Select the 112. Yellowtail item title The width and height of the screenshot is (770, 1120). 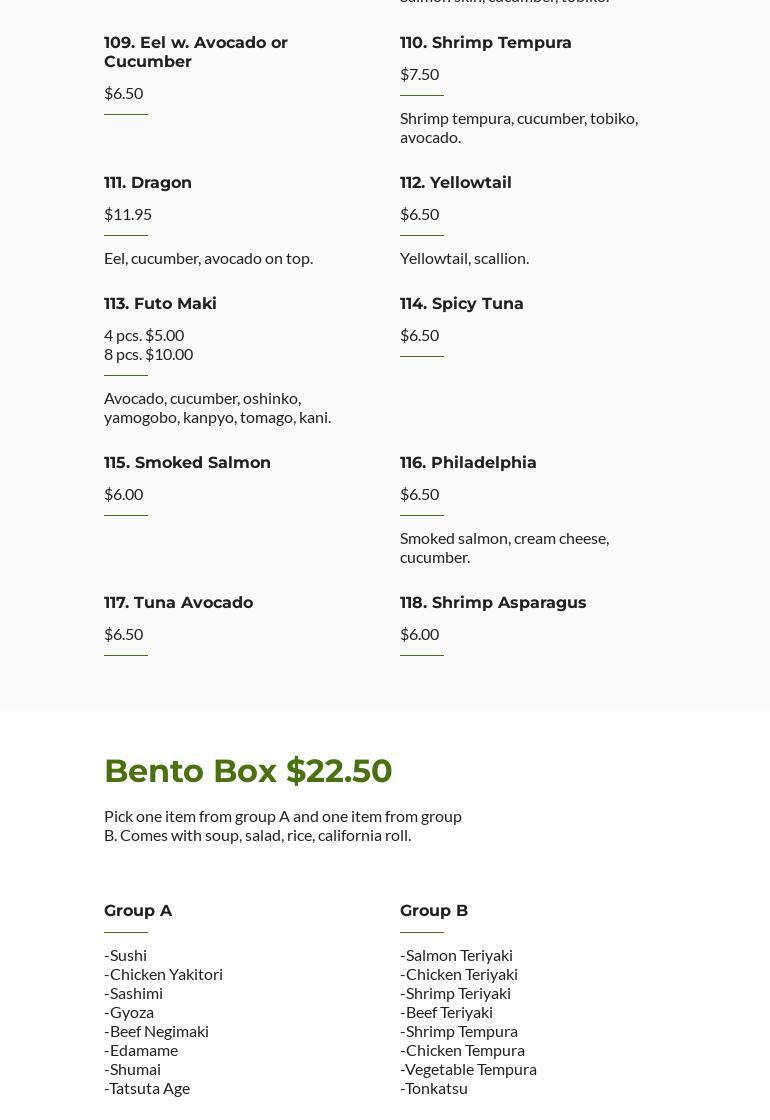click(456, 183)
